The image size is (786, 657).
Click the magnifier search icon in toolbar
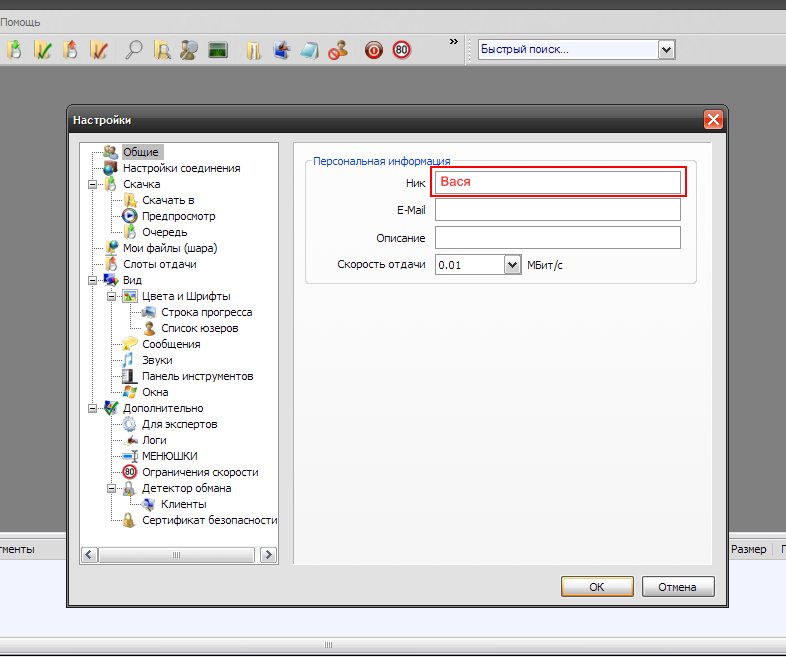coord(133,50)
